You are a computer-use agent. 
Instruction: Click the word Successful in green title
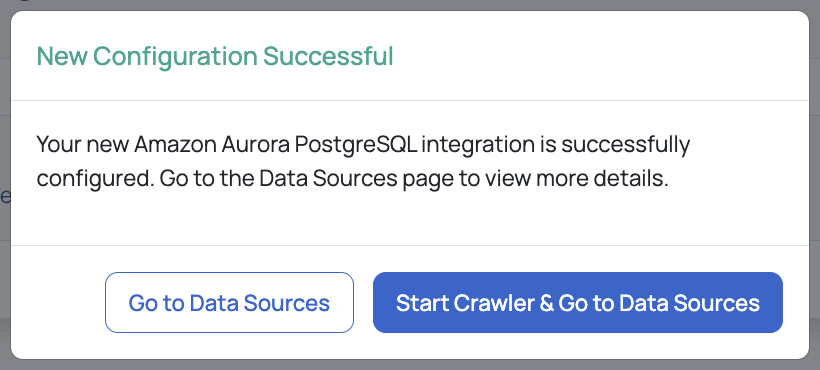(328, 56)
